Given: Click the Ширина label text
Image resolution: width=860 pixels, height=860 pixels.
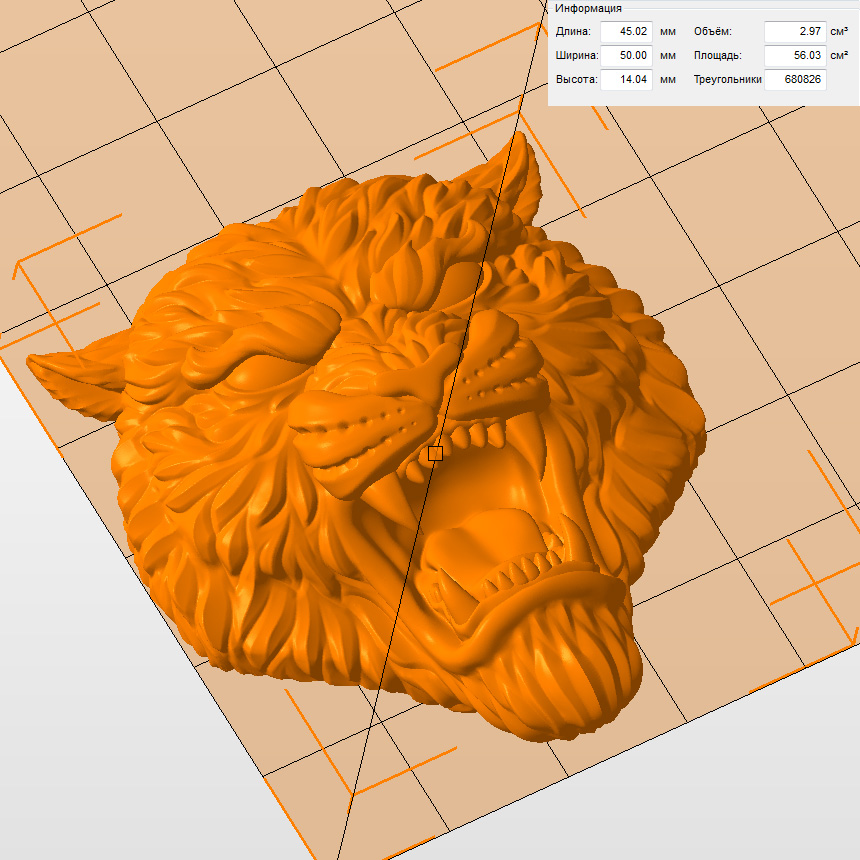Looking at the screenshot, I should point(577,55).
